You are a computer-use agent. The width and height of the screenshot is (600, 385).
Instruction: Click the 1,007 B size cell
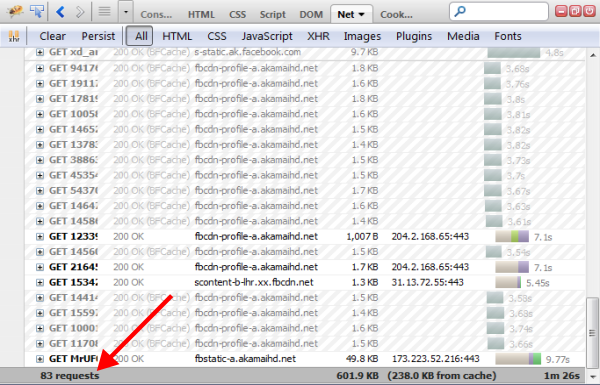coord(362,237)
